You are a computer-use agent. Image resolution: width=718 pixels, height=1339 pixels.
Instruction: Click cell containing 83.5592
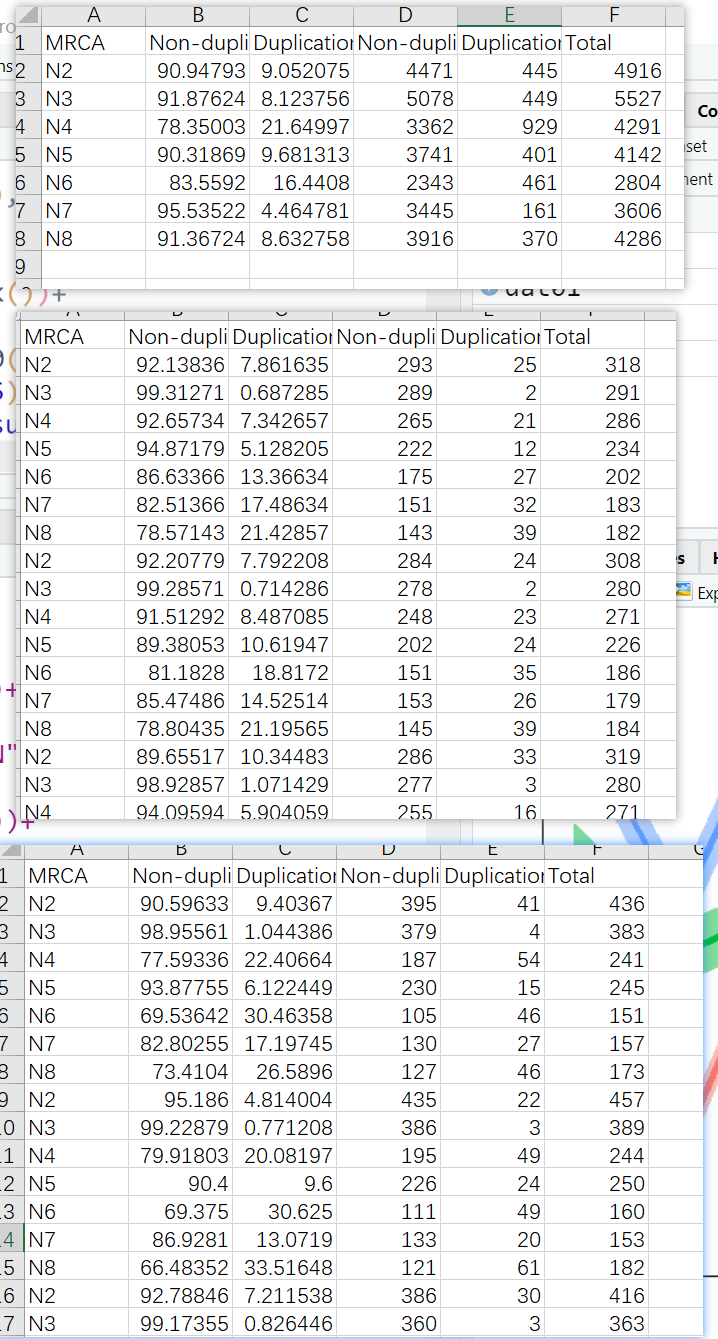point(198,182)
